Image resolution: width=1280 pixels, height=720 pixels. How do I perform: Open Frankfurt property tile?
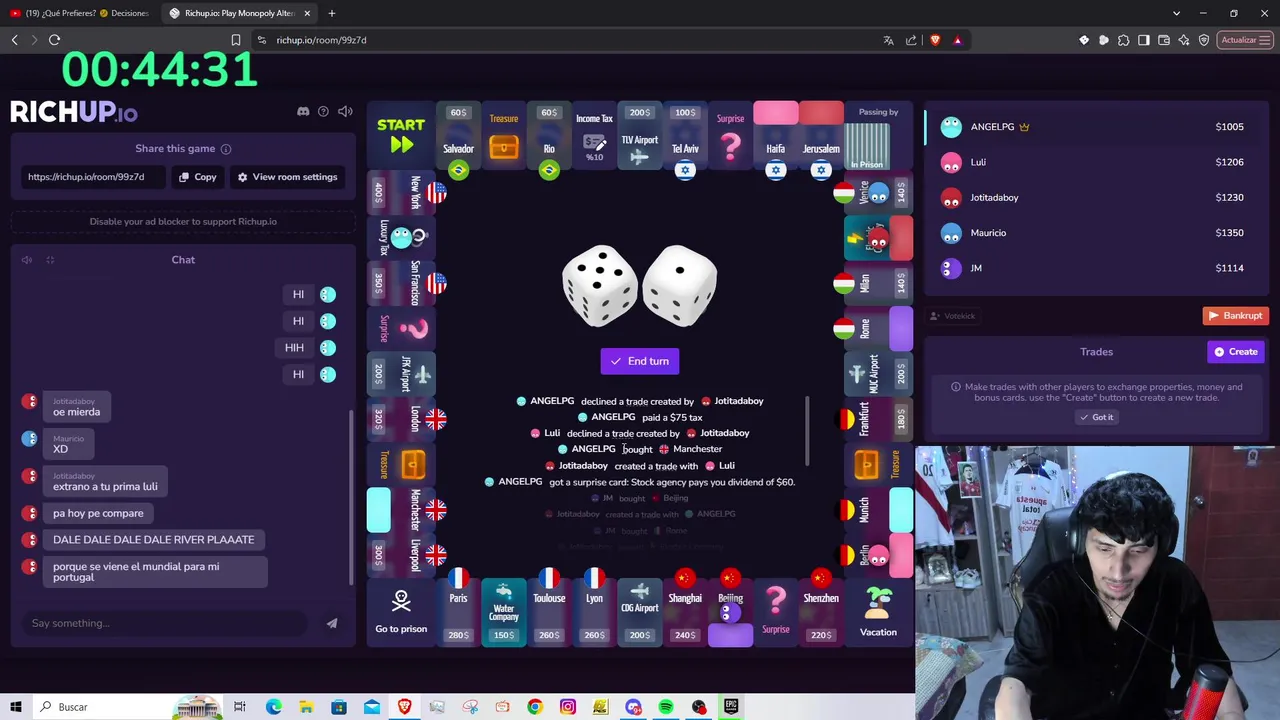(876, 419)
